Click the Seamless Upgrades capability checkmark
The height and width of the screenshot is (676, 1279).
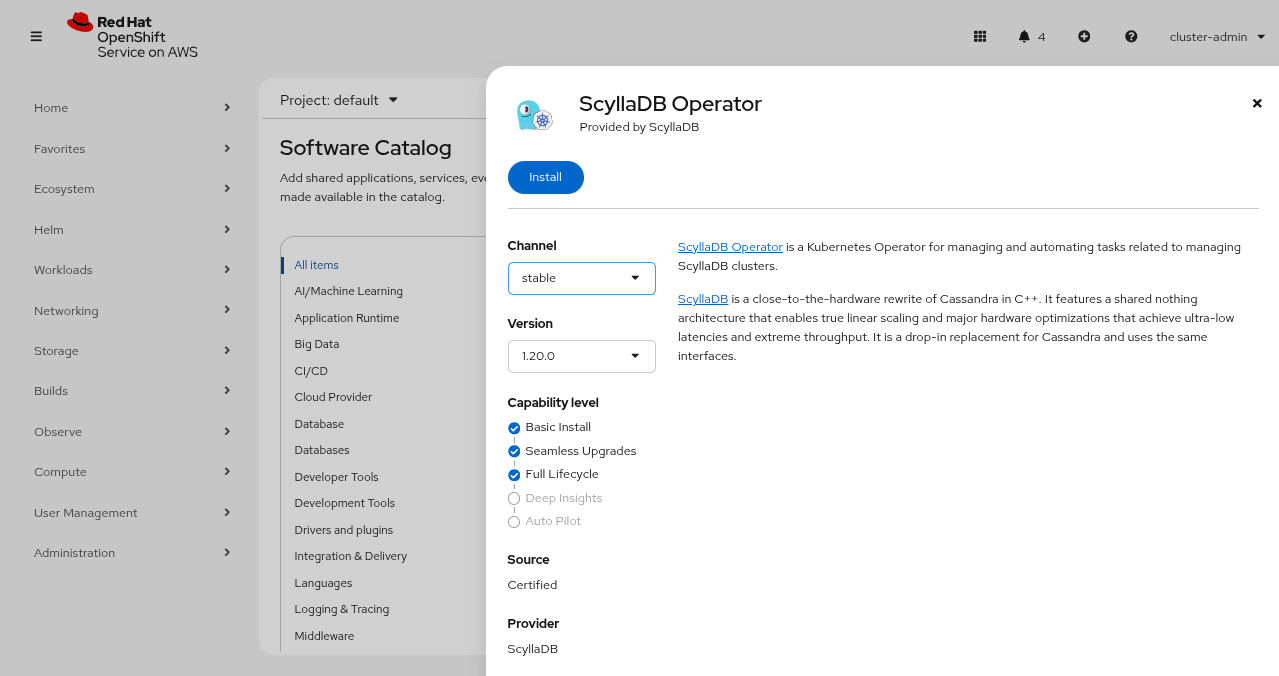point(514,451)
